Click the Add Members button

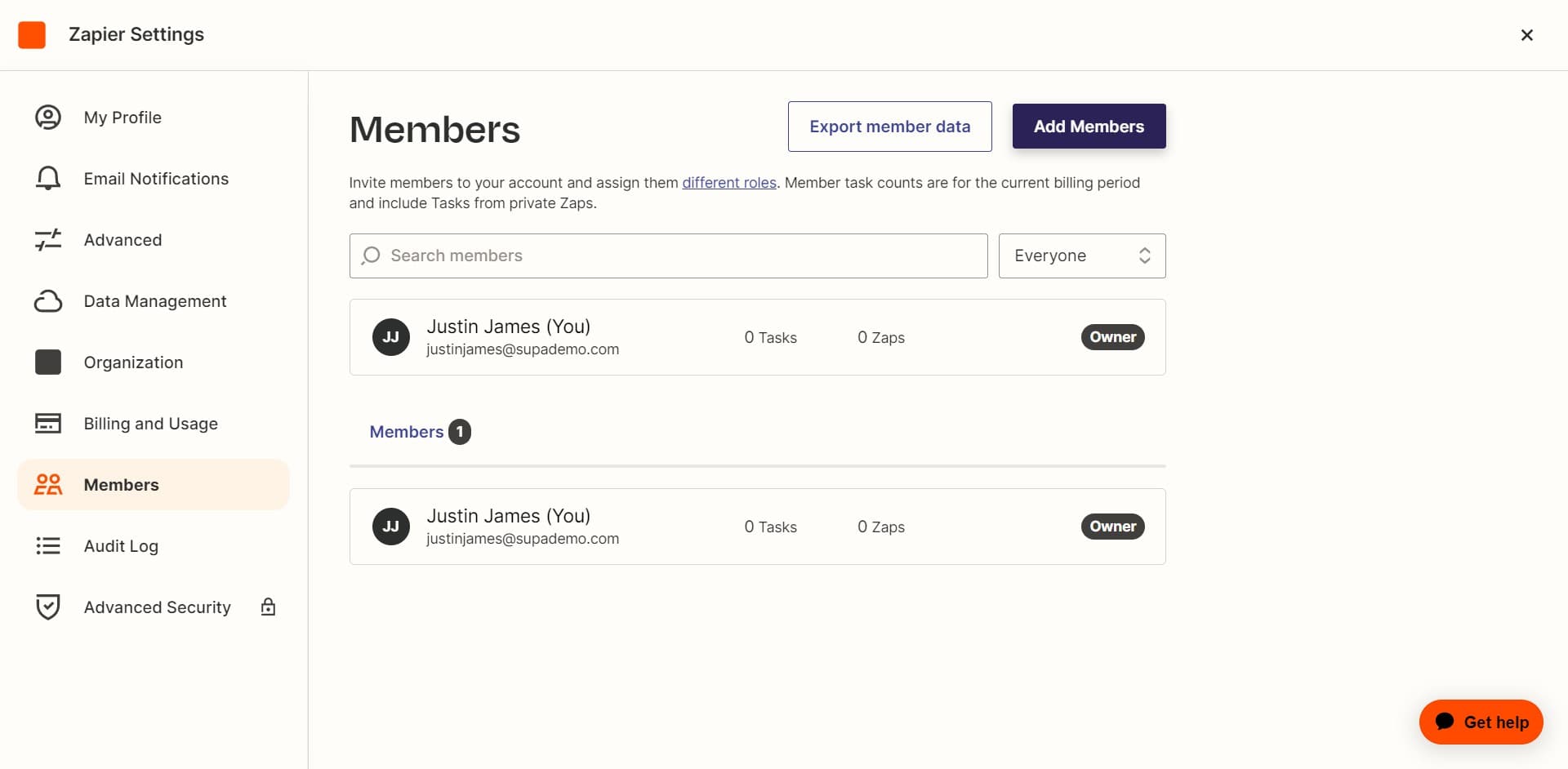click(x=1089, y=126)
